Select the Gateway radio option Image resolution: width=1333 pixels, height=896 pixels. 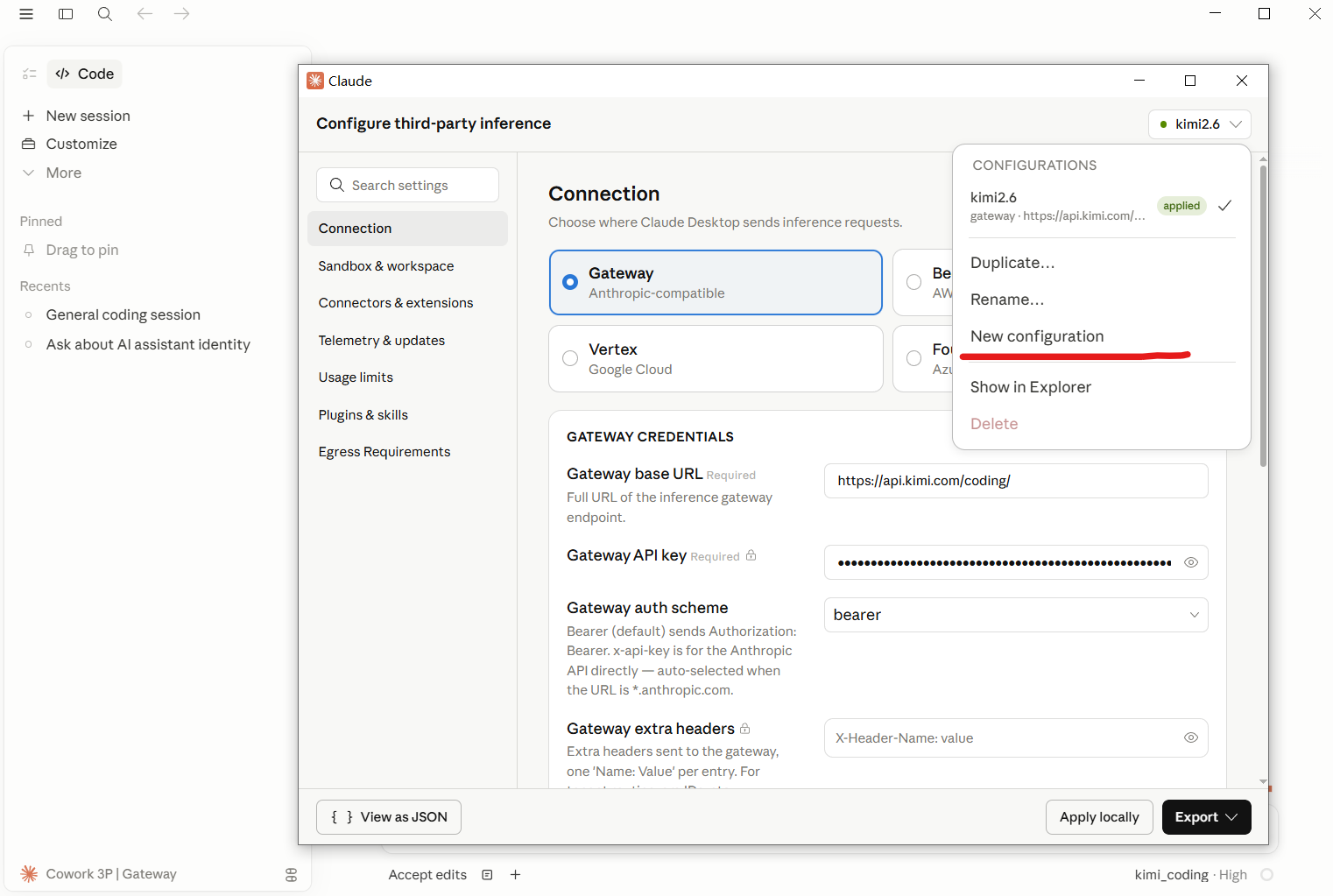pos(716,282)
